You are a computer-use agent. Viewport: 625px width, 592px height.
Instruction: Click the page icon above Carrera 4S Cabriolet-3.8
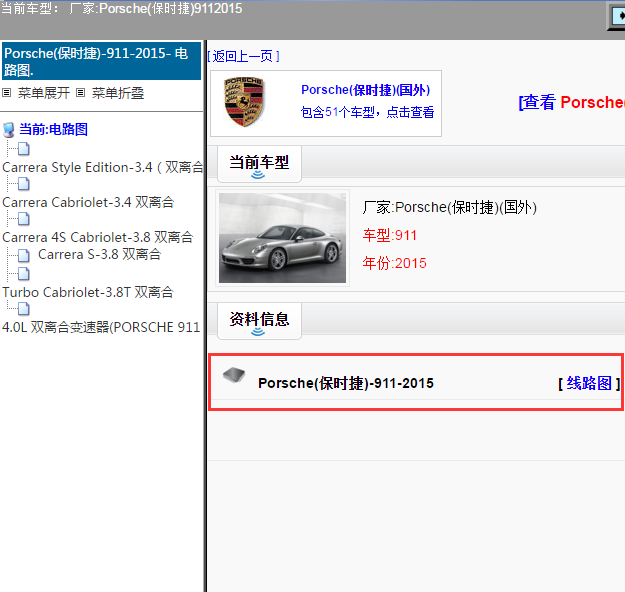(24, 219)
